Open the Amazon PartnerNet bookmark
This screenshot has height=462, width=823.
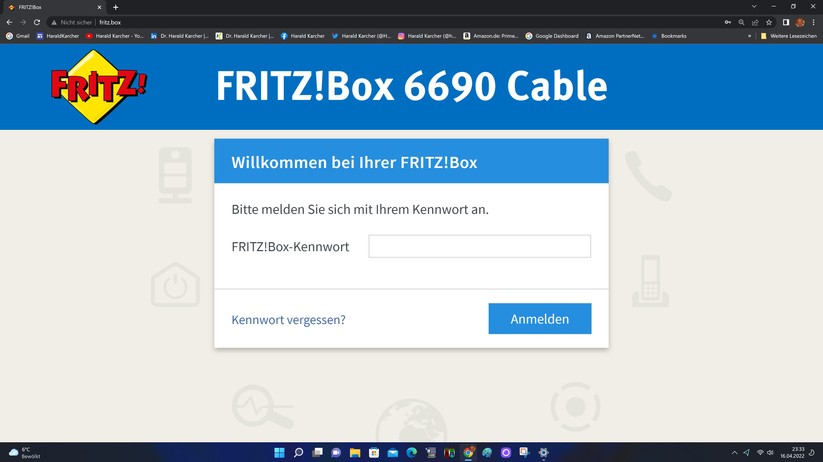(615, 36)
